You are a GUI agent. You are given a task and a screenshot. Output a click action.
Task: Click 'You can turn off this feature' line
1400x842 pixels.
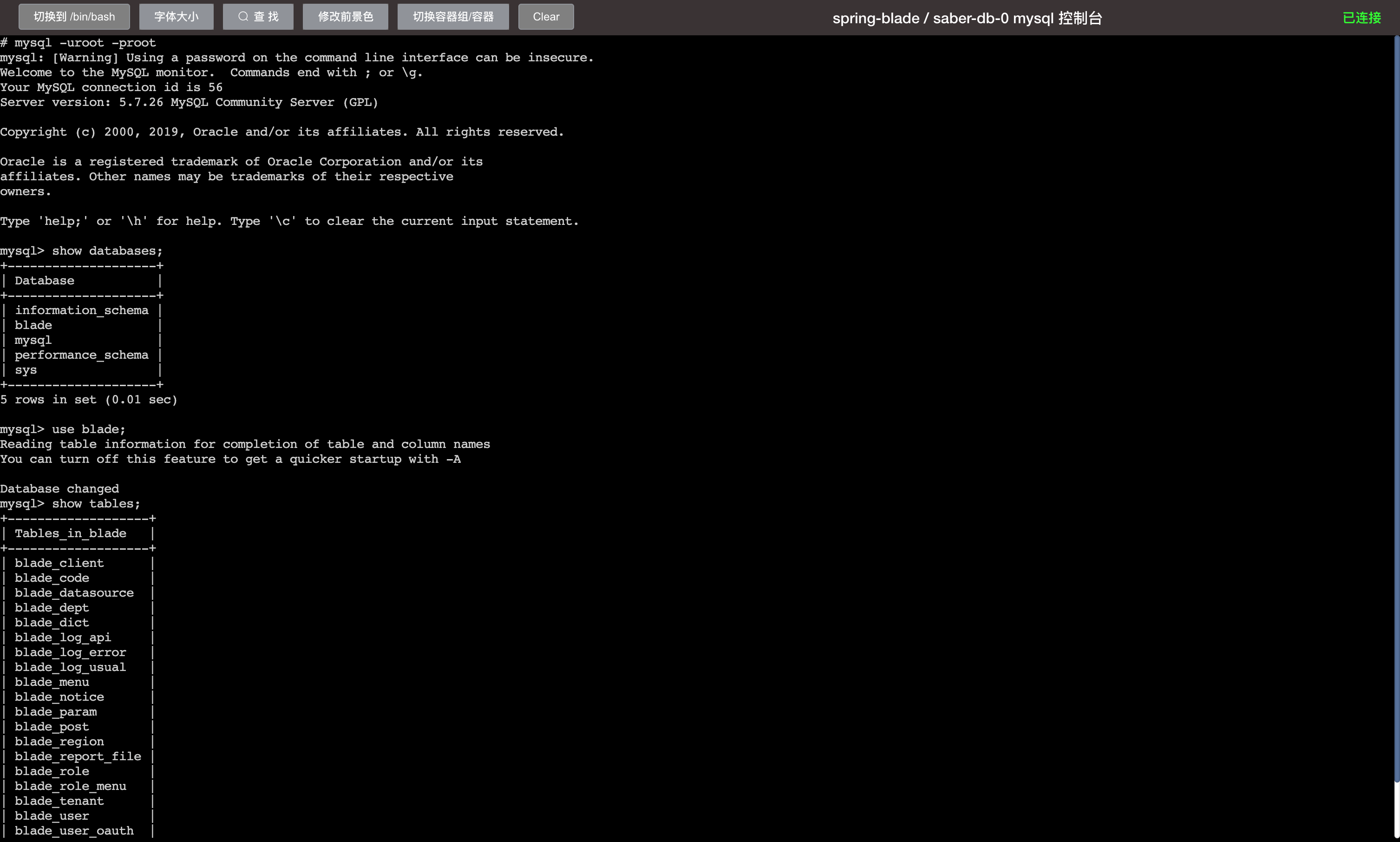pyautogui.click(x=230, y=459)
